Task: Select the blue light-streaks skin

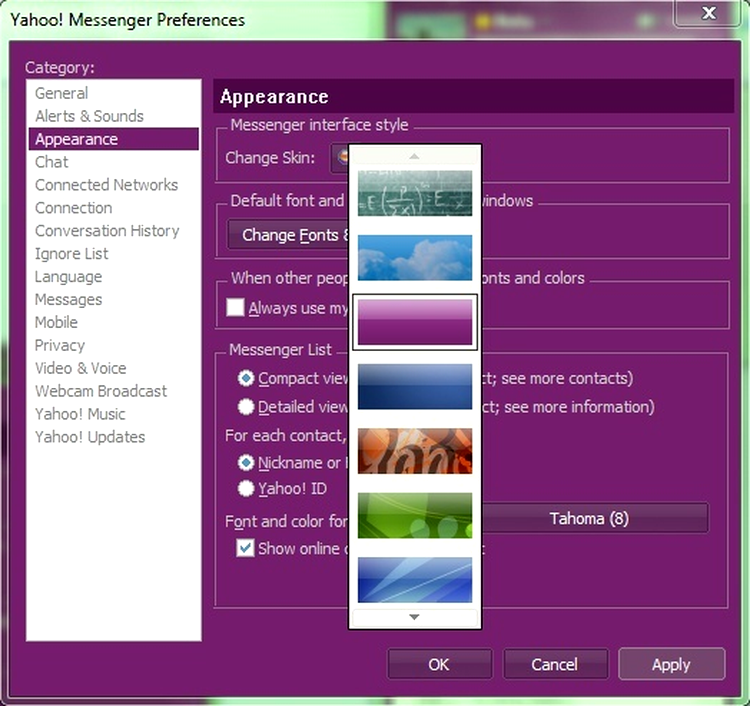Action: coord(415,580)
